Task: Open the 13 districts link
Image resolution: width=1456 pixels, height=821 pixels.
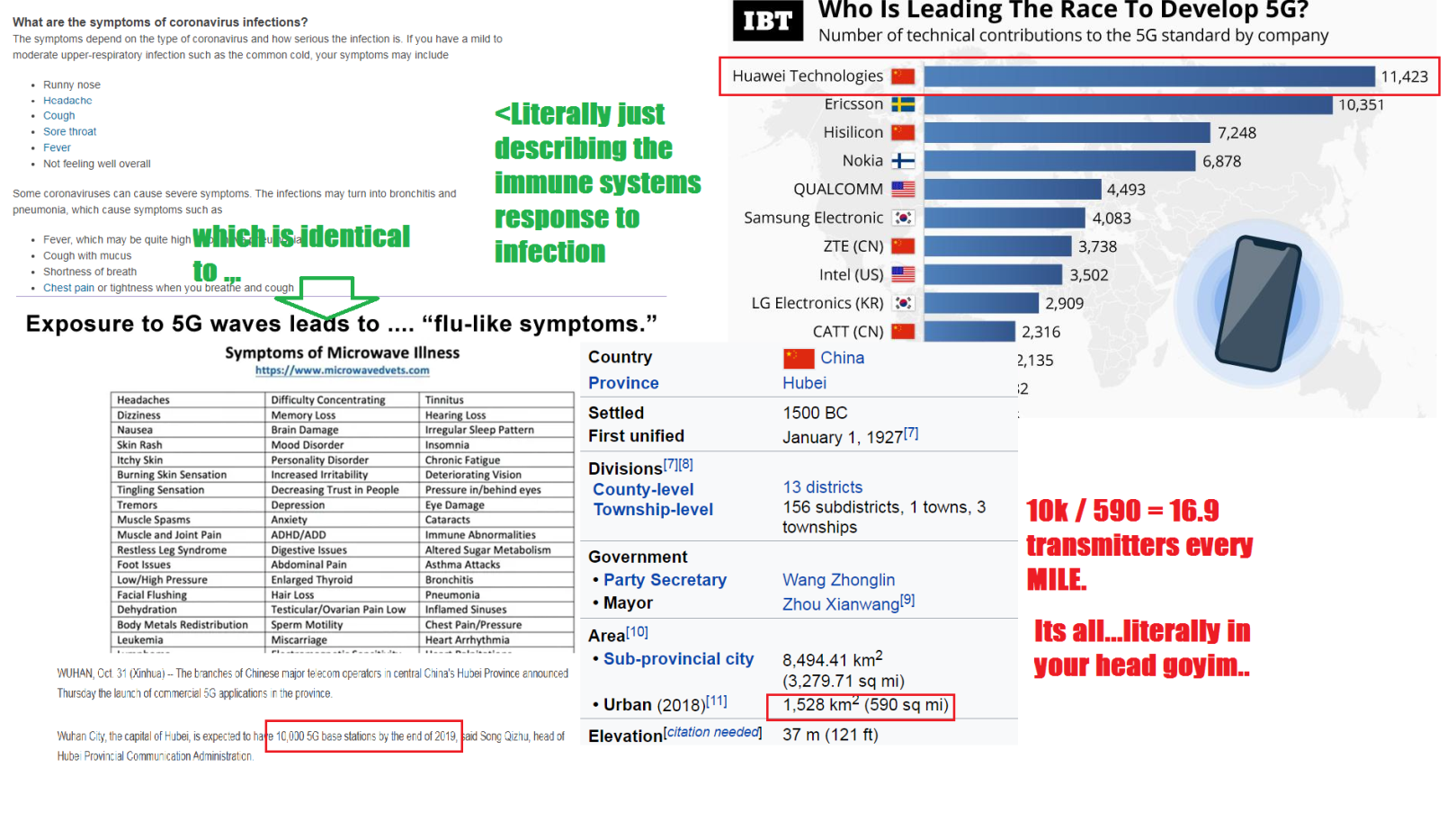Action: (x=822, y=487)
